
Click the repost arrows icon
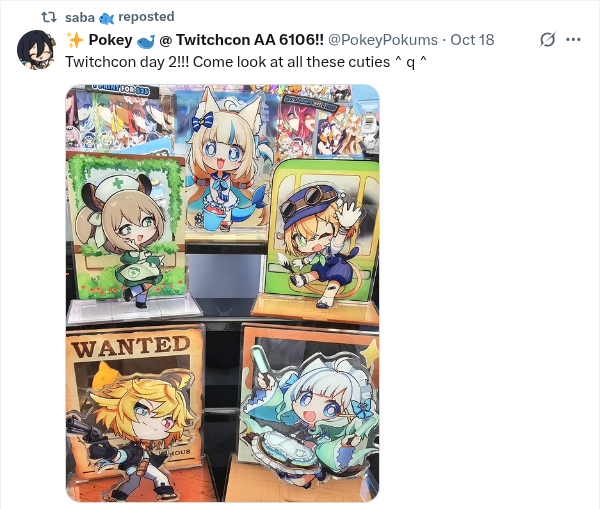click(49, 17)
